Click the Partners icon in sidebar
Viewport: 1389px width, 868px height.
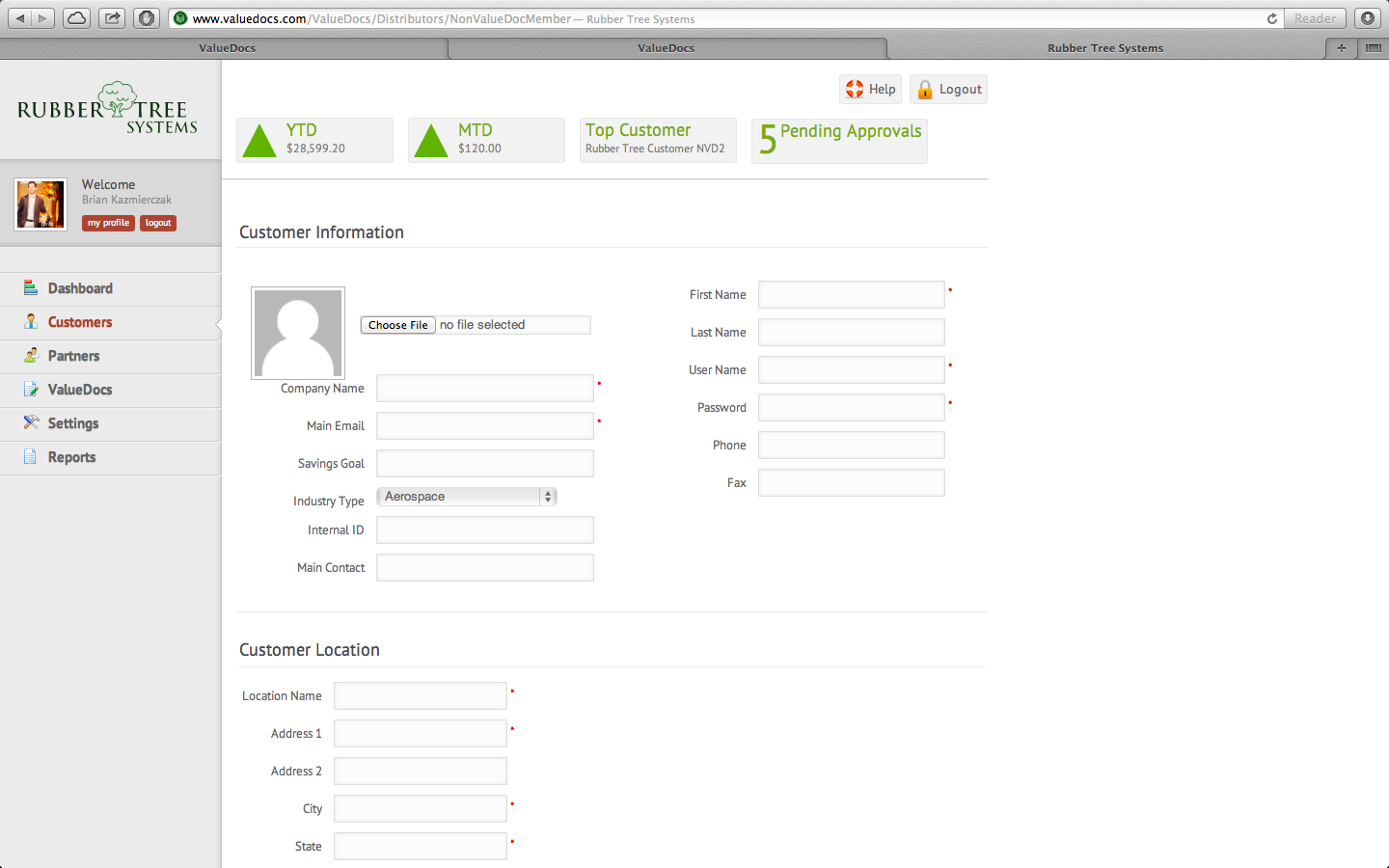click(31, 356)
